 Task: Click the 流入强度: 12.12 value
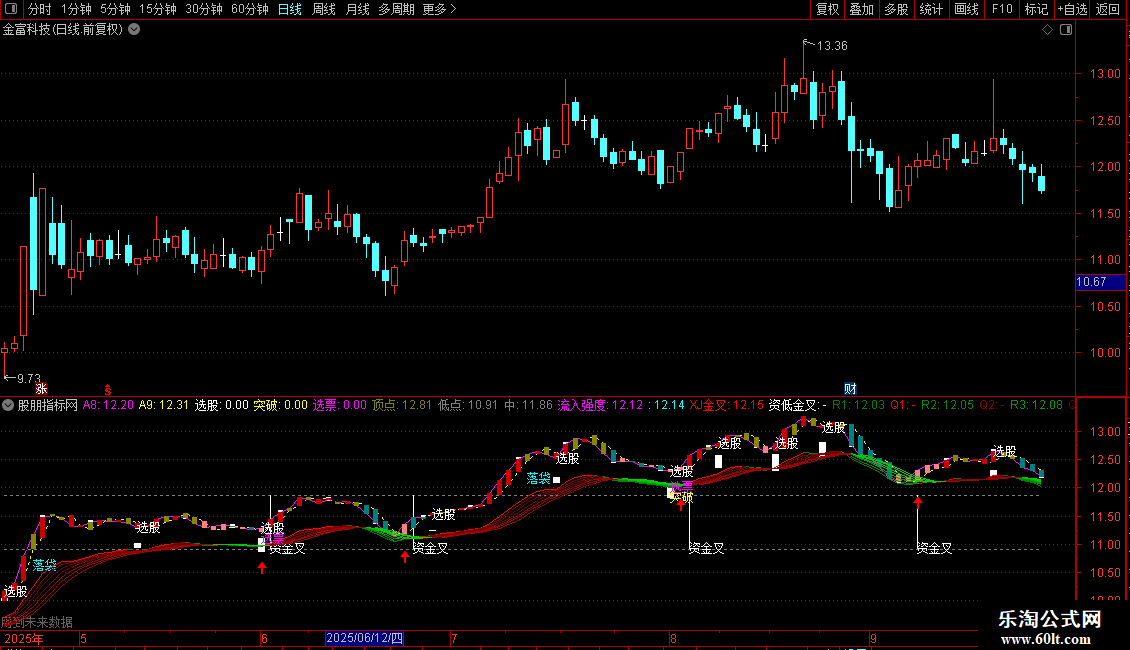(x=600, y=405)
